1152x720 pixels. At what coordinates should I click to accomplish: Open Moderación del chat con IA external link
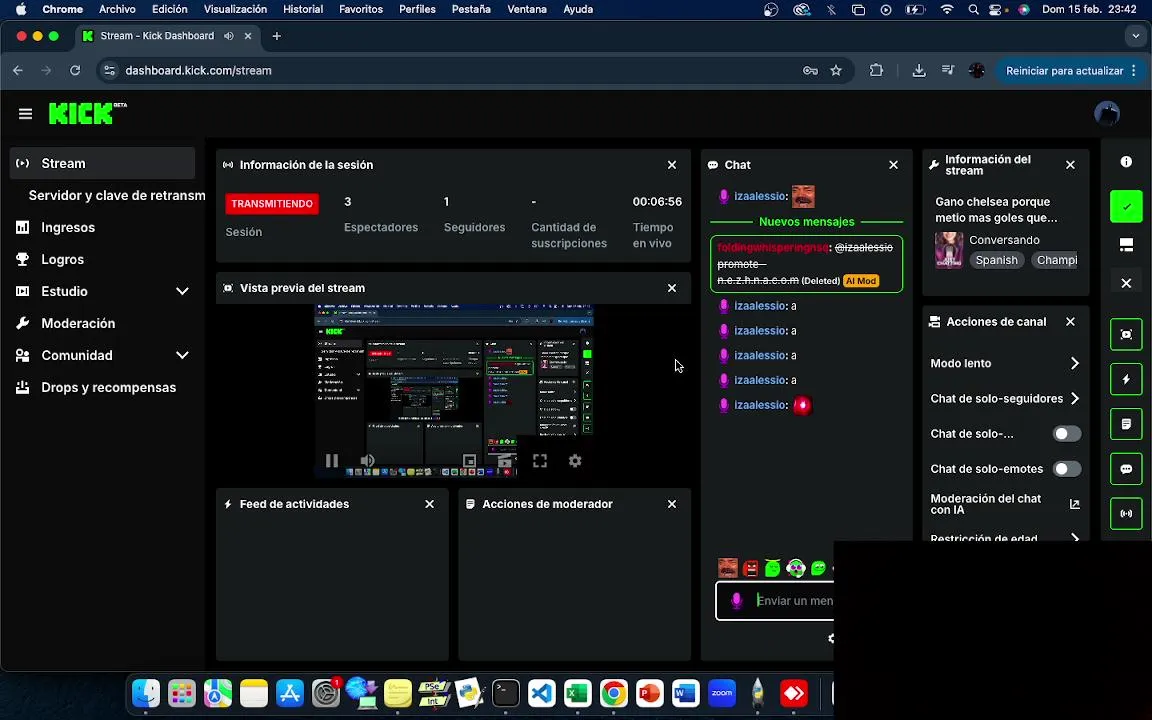pyautogui.click(x=1074, y=504)
